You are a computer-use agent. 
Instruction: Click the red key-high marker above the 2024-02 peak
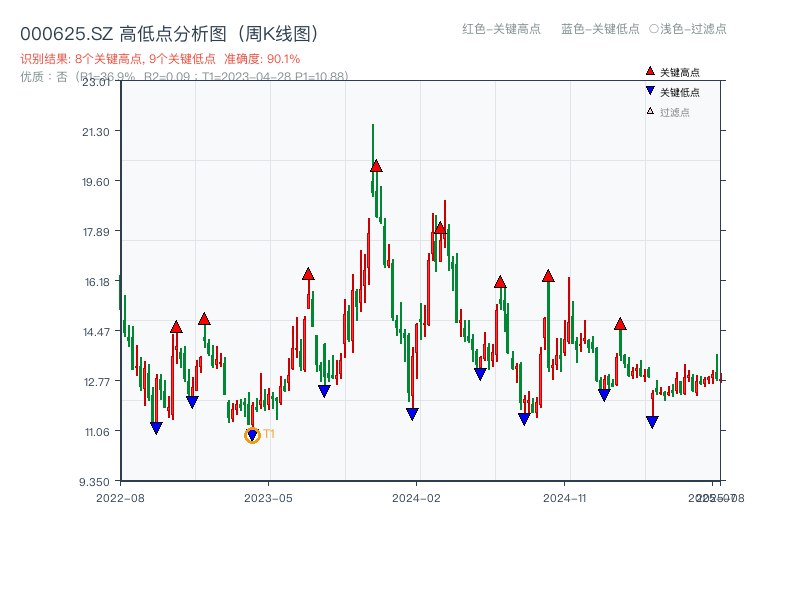pyautogui.click(x=440, y=228)
